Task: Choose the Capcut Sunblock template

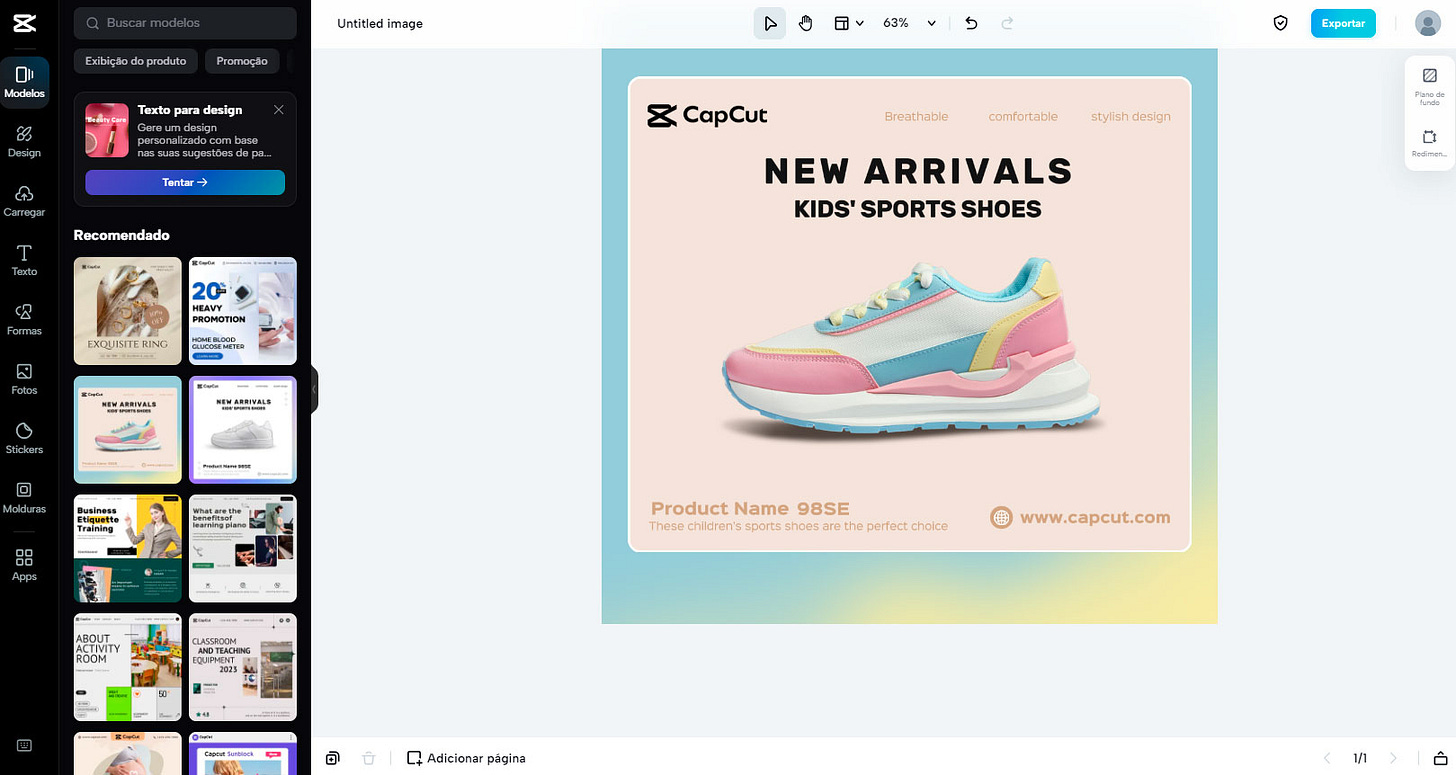Action: [243, 753]
